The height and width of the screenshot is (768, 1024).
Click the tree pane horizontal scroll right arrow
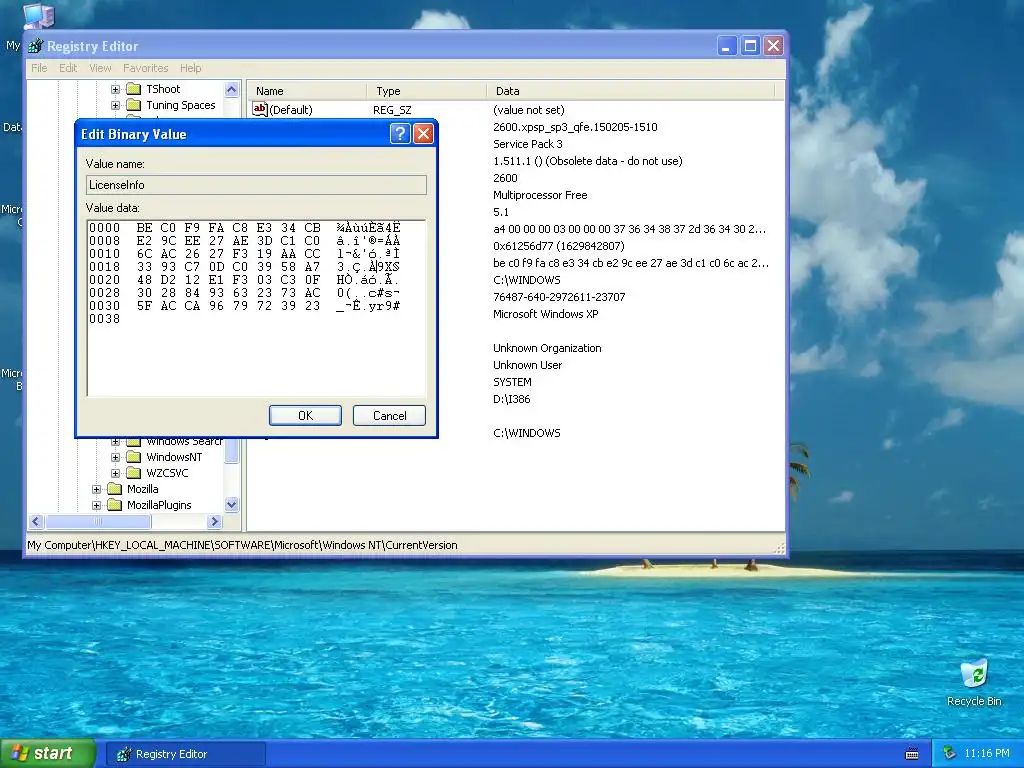coord(214,521)
